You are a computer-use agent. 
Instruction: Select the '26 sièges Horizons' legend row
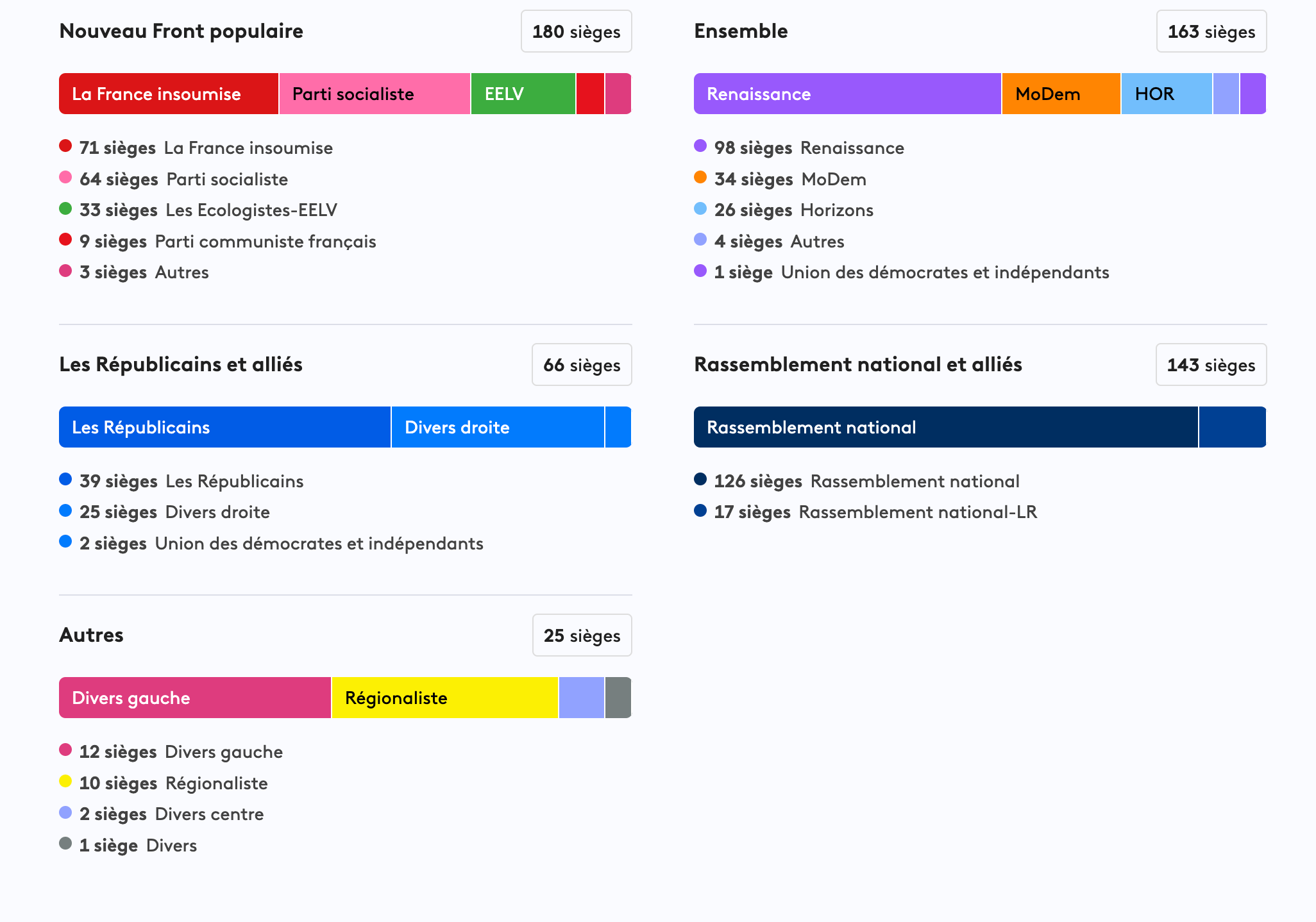[784, 210]
